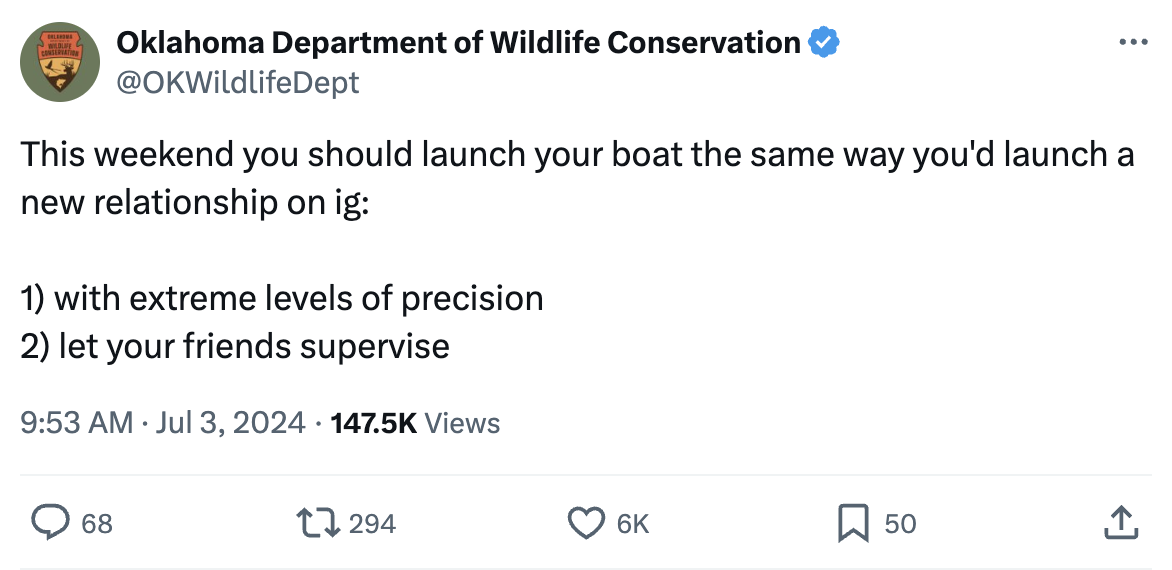The width and height of the screenshot is (1172, 570).
Task: Select the line "with extreme levels of precision"
Action: pos(298,299)
